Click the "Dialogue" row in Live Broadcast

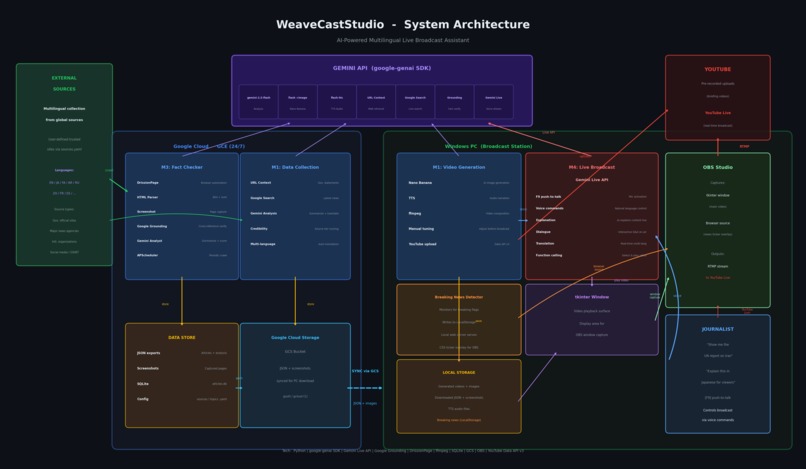click(x=591, y=232)
